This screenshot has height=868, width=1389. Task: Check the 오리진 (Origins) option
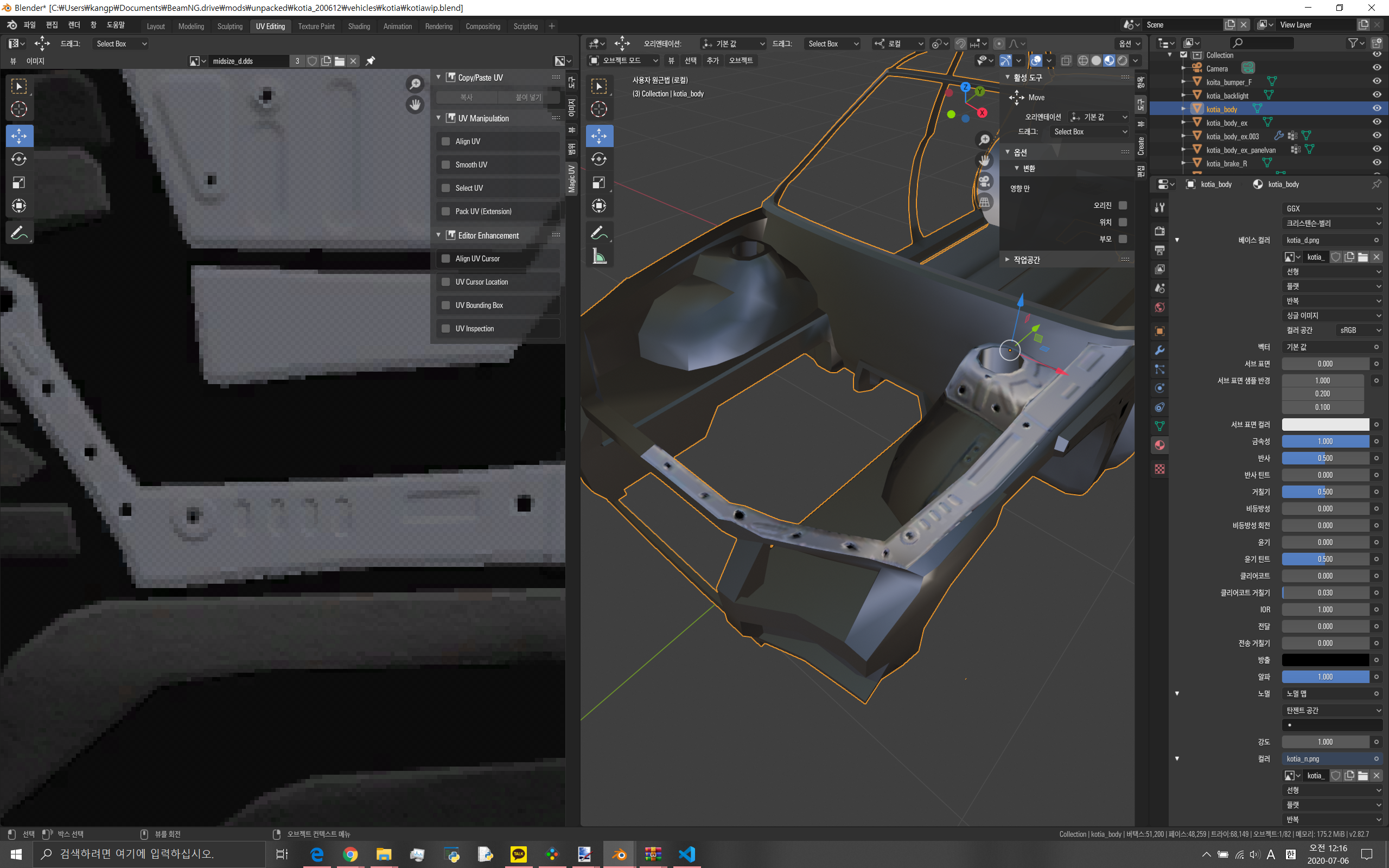[1123, 206]
